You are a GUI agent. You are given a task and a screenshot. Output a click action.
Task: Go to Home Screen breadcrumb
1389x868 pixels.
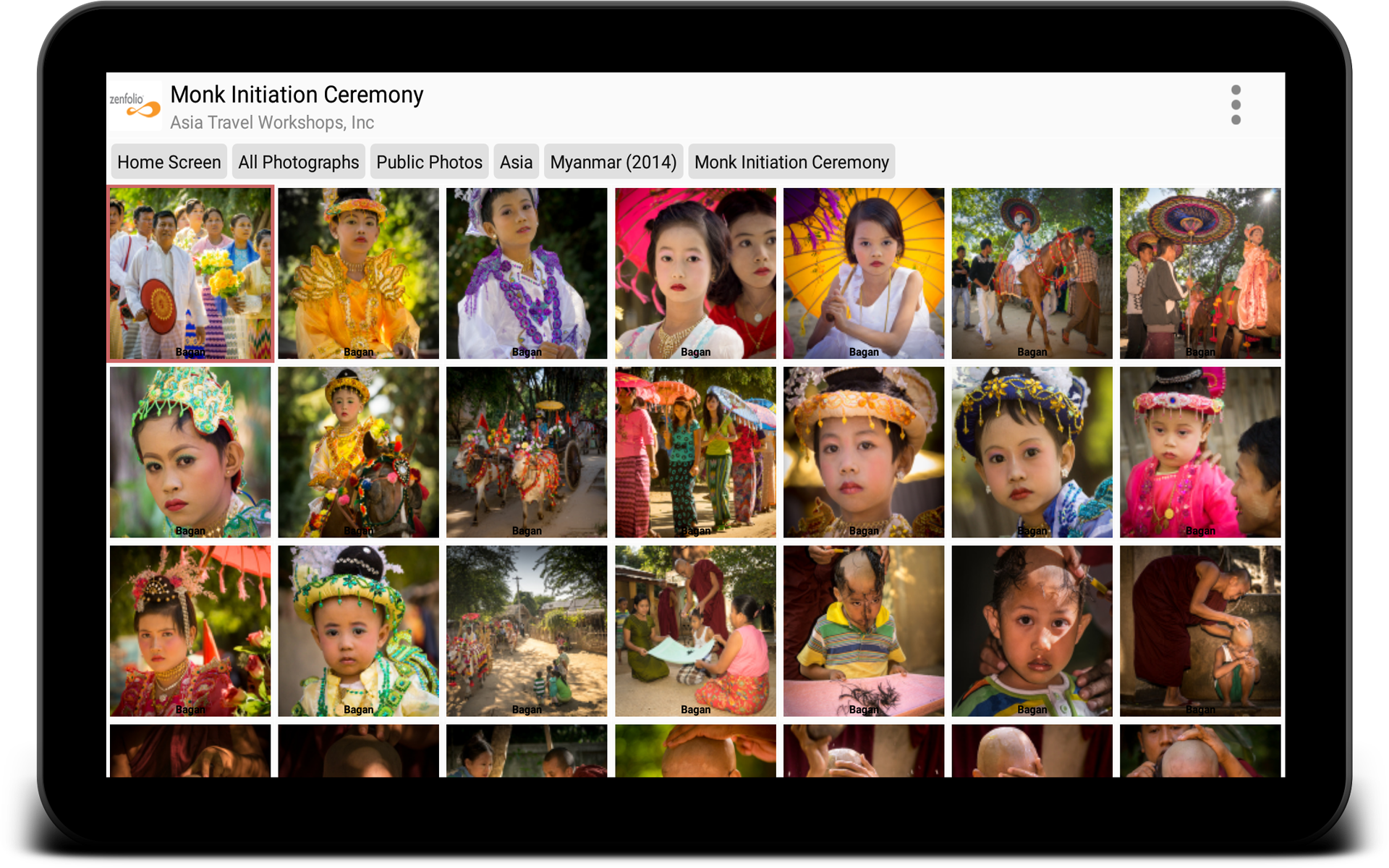(169, 162)
